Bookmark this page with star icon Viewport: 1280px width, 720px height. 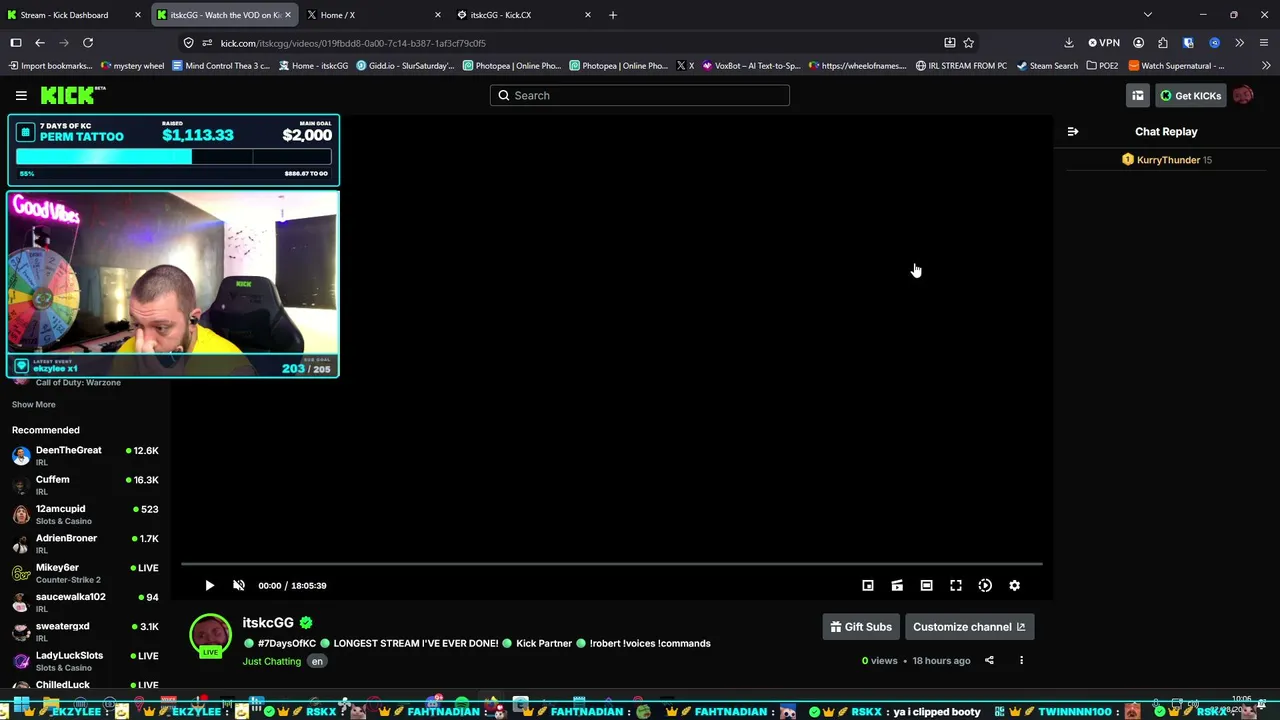pos(968,43)
